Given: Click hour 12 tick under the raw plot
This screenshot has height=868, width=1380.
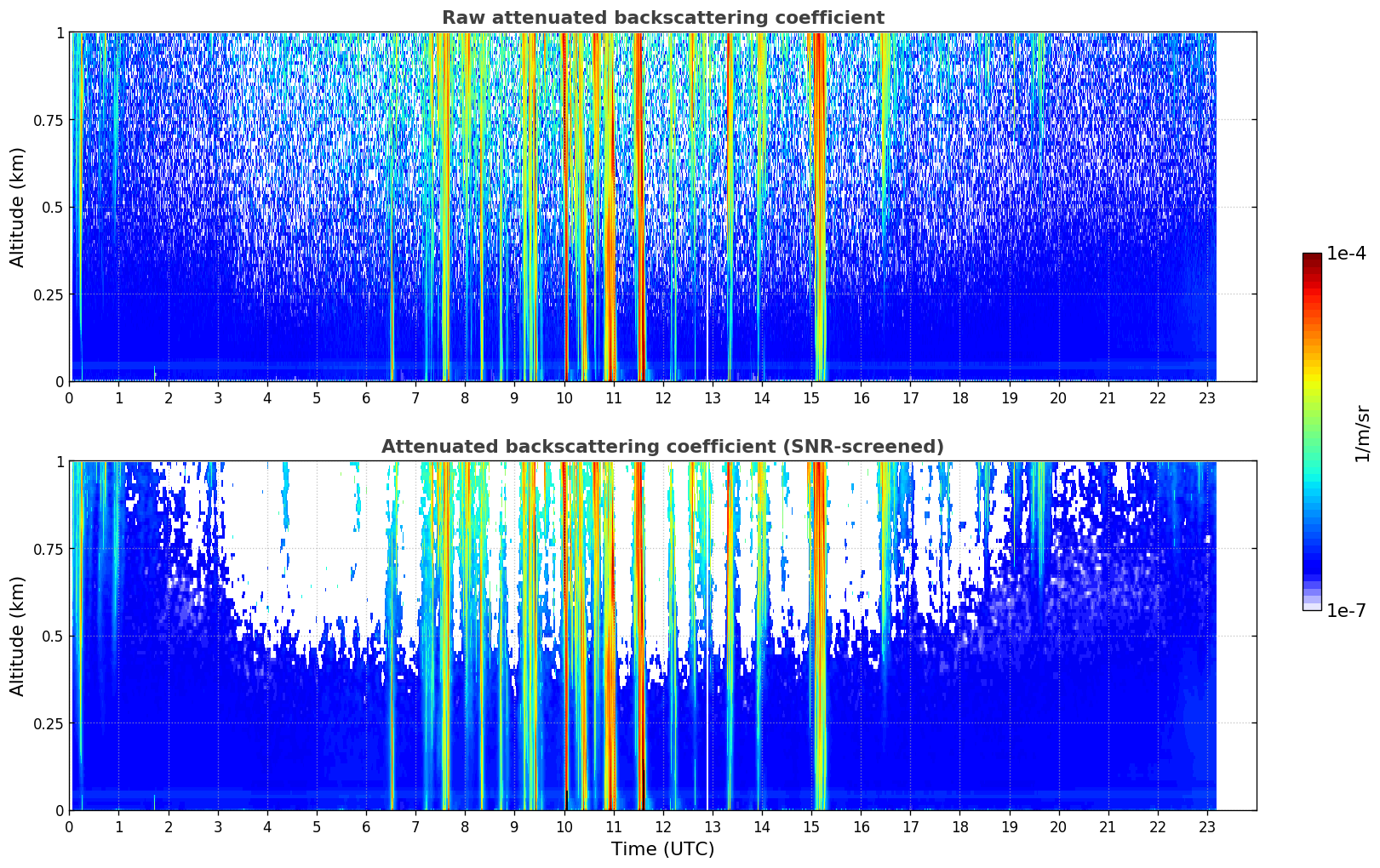Looking at the screenshot, I should [x=663, y=397].
